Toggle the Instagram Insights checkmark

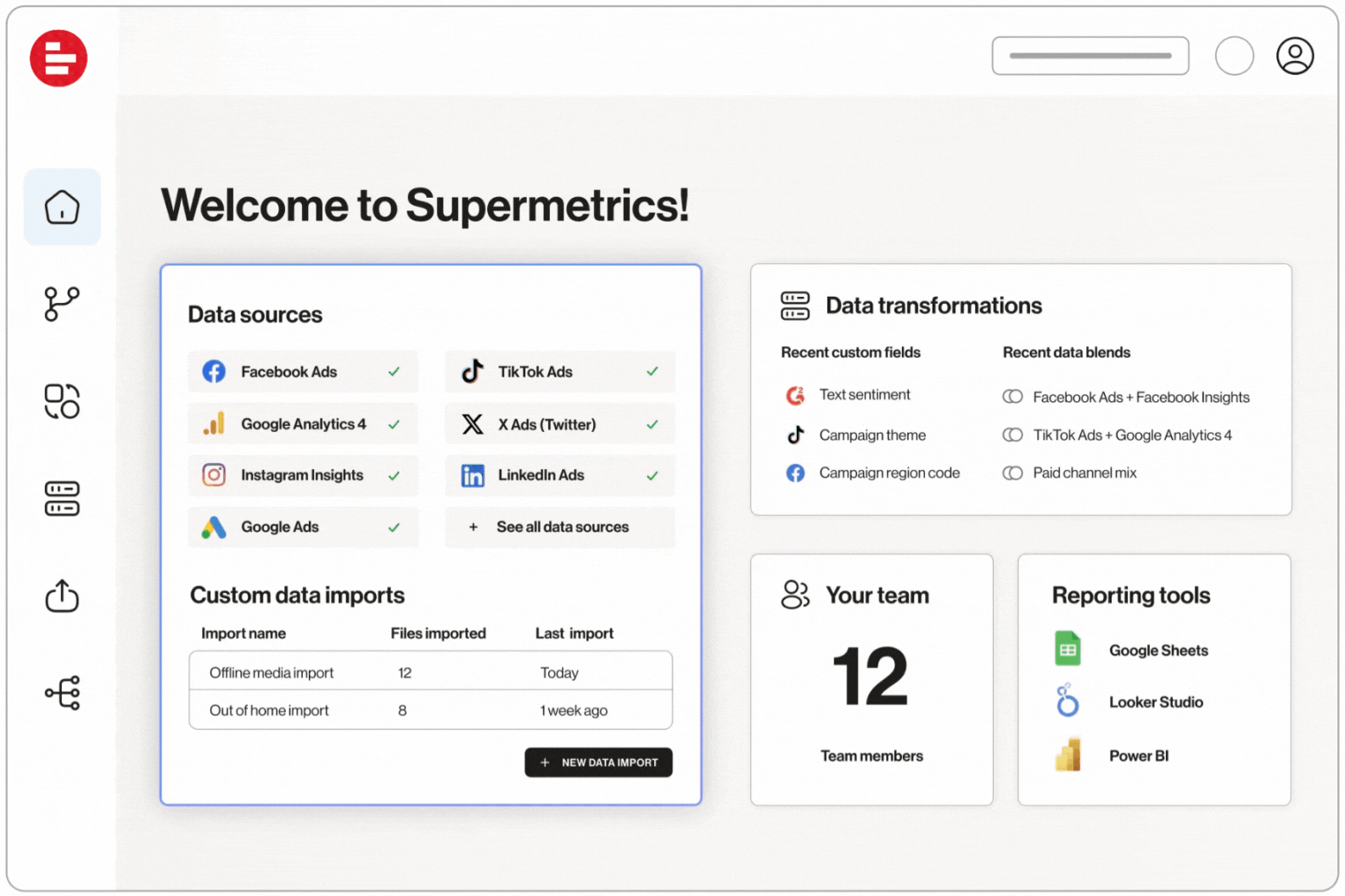coord(394,476)
